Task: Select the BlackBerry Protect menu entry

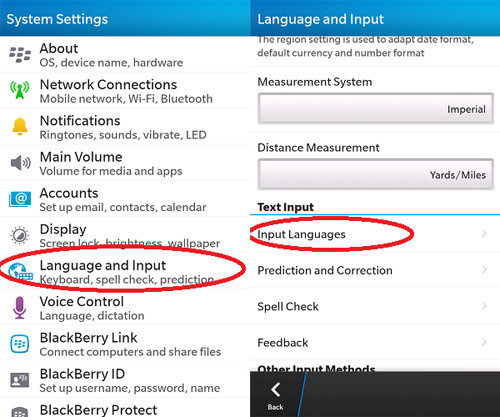Action: (125, 408)
